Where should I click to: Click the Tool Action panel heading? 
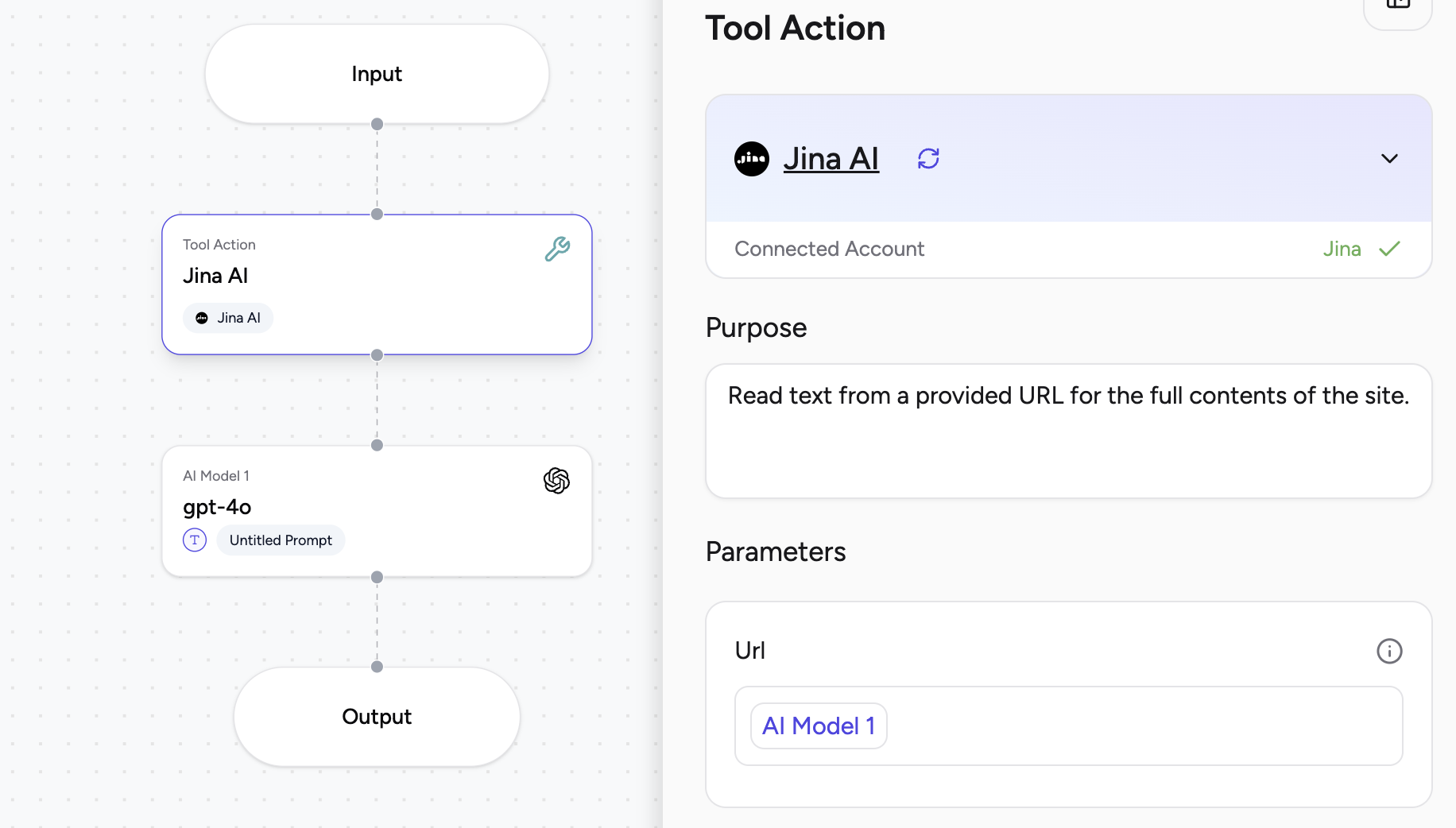tap(796, 28)
